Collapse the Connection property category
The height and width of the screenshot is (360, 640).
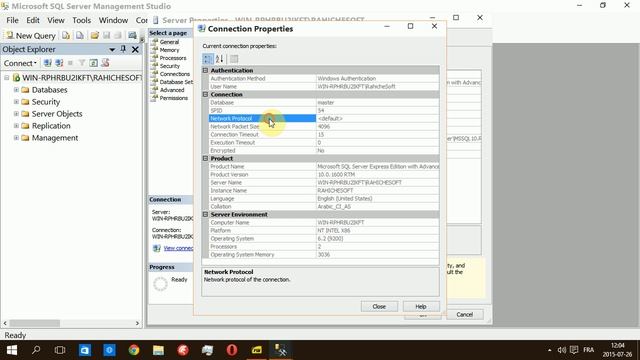point(206,94)
